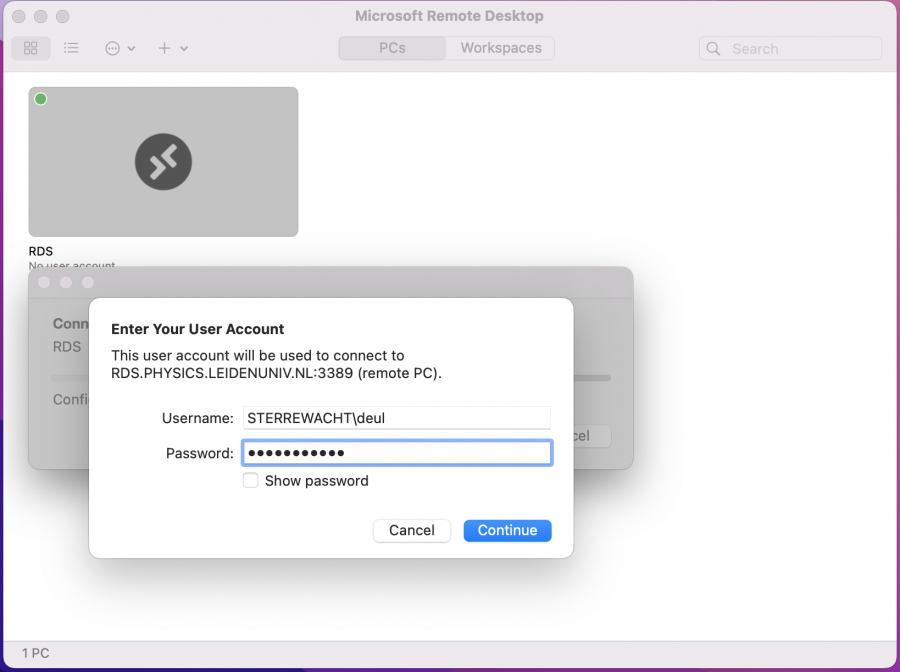900x672 pixels.
Task: Switch to list view icon
Action: [71, 48]
